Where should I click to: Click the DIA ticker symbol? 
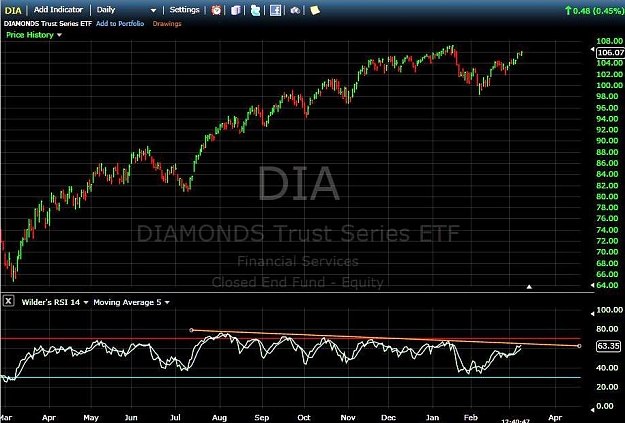pos(13,10)
